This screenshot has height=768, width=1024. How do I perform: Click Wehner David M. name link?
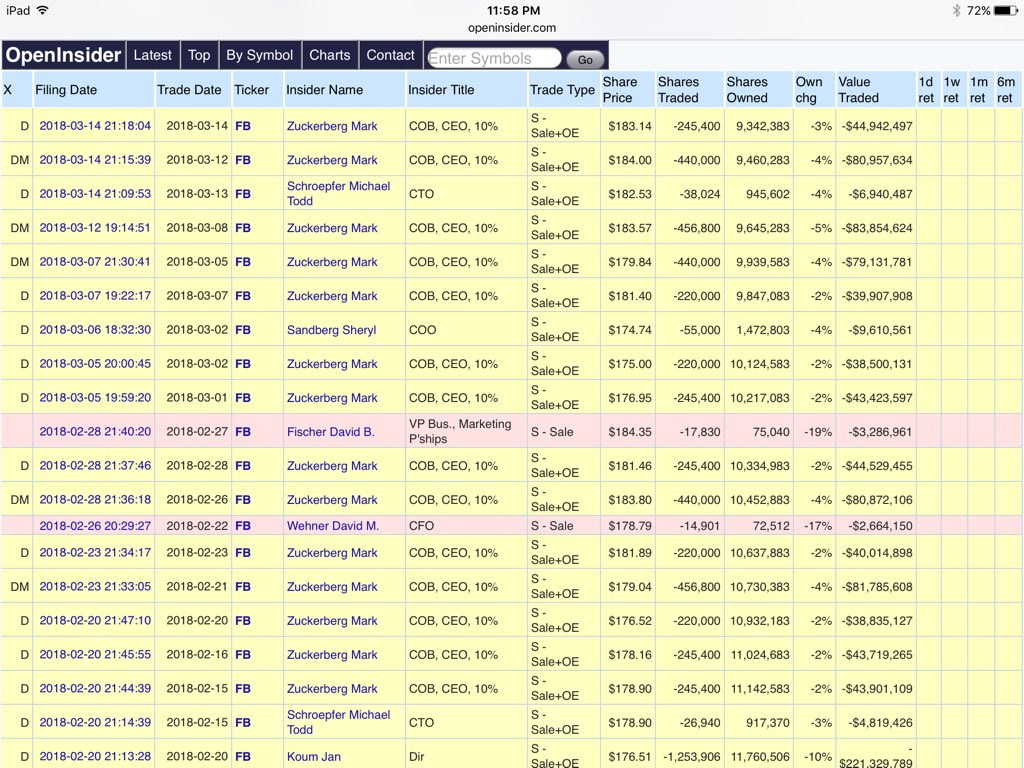pyautogui.click(x=333, y=526)
